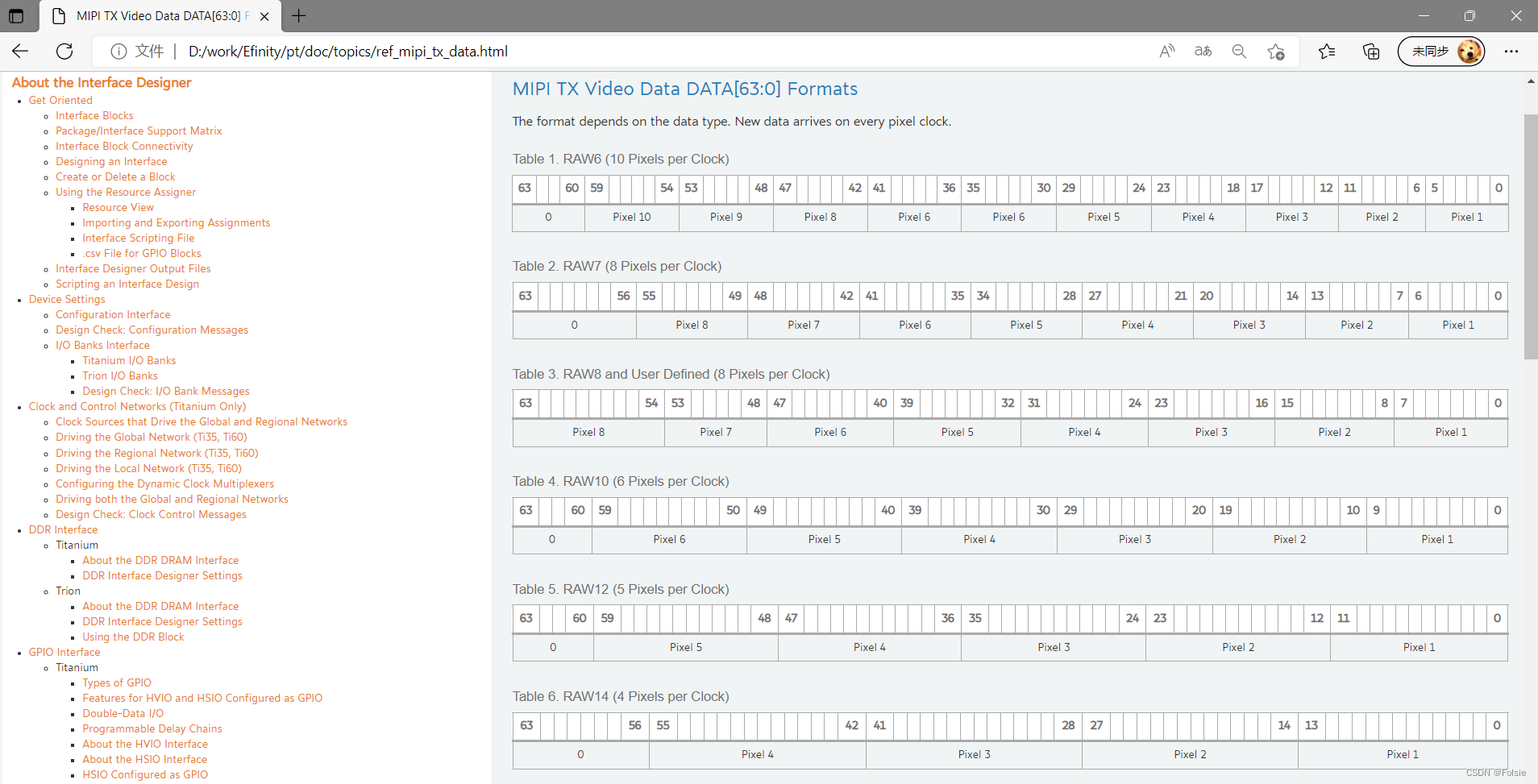Open the Get Oriented topic
This screenshot has height=784, width=1538.
60,100
